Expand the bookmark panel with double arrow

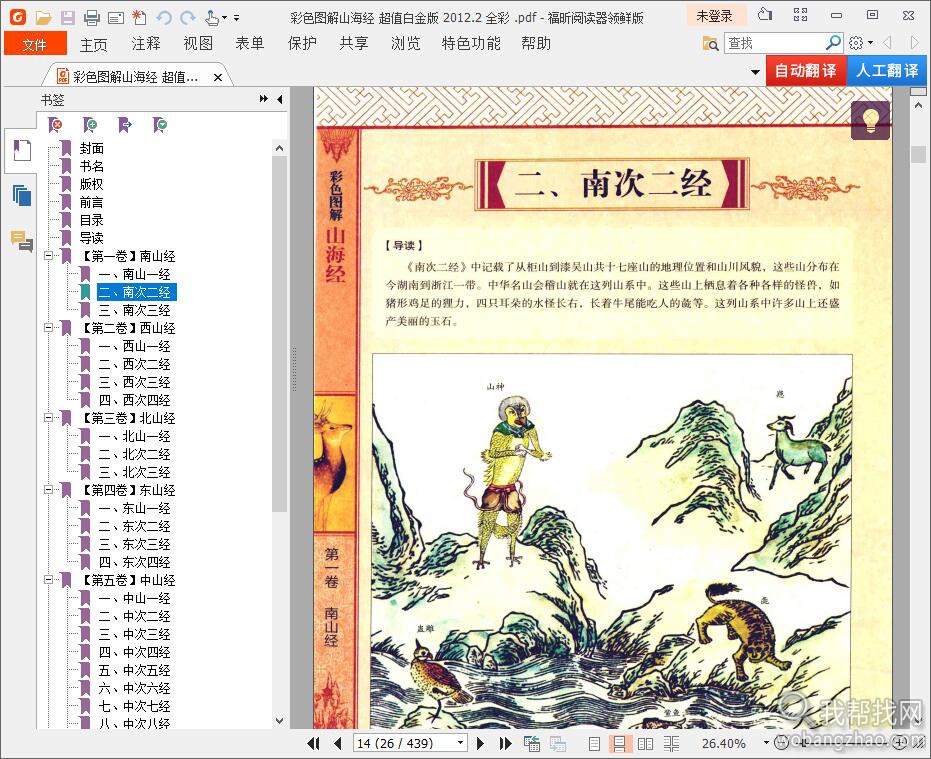[264, 99]
